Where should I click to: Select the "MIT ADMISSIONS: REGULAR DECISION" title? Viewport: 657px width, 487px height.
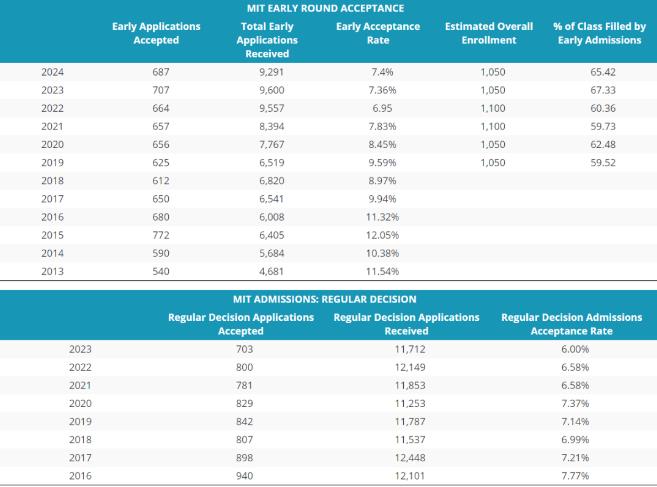[x=325, y=299]
